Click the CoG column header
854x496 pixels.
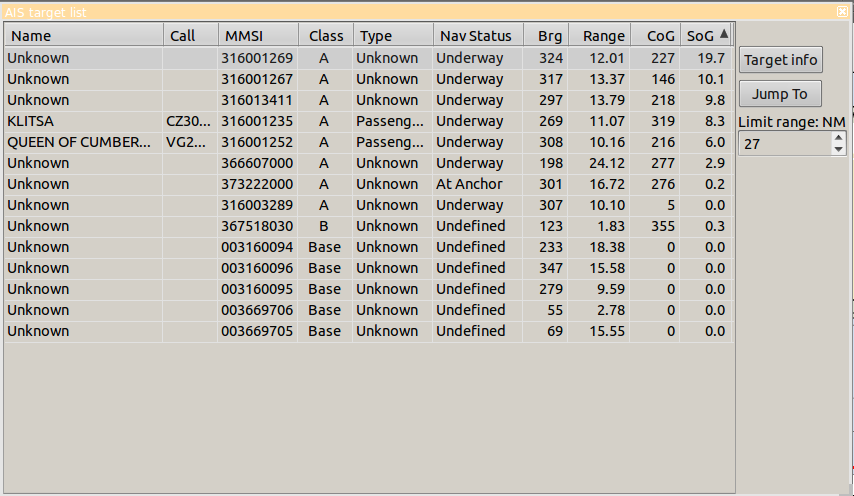655,36
